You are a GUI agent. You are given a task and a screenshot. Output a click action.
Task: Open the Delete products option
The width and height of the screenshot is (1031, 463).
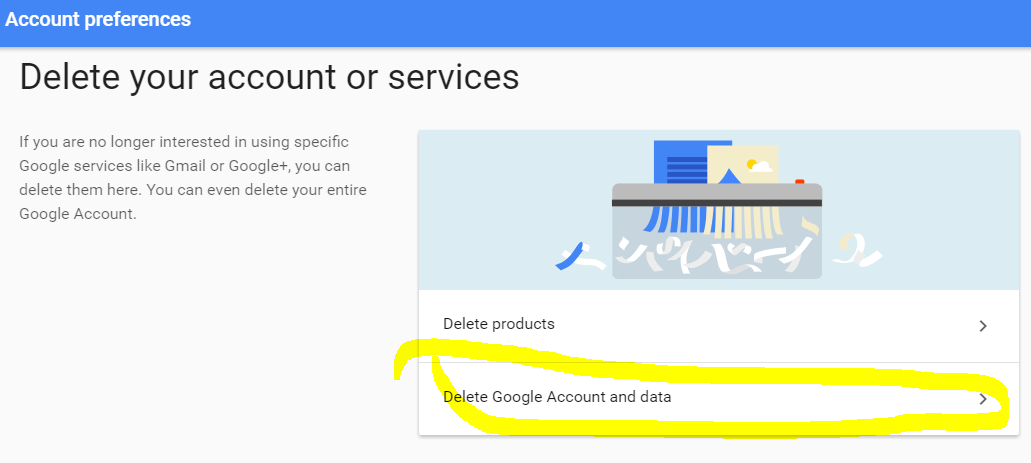719,326
